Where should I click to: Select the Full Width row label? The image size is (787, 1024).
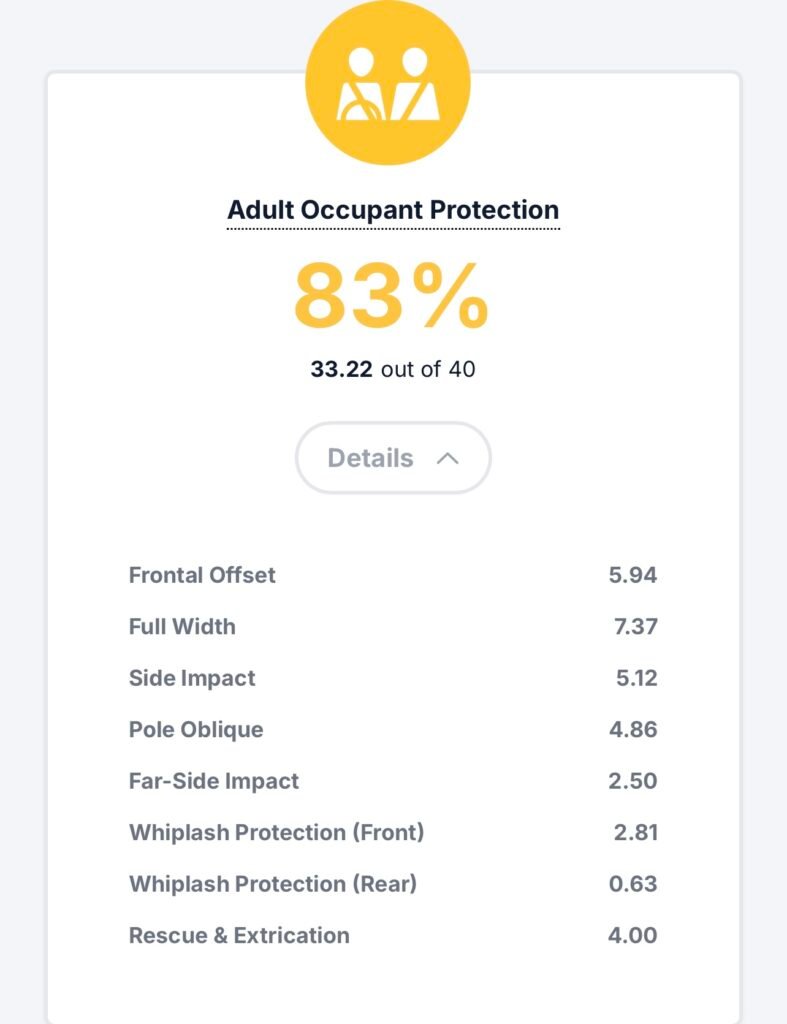click(182, 627)
